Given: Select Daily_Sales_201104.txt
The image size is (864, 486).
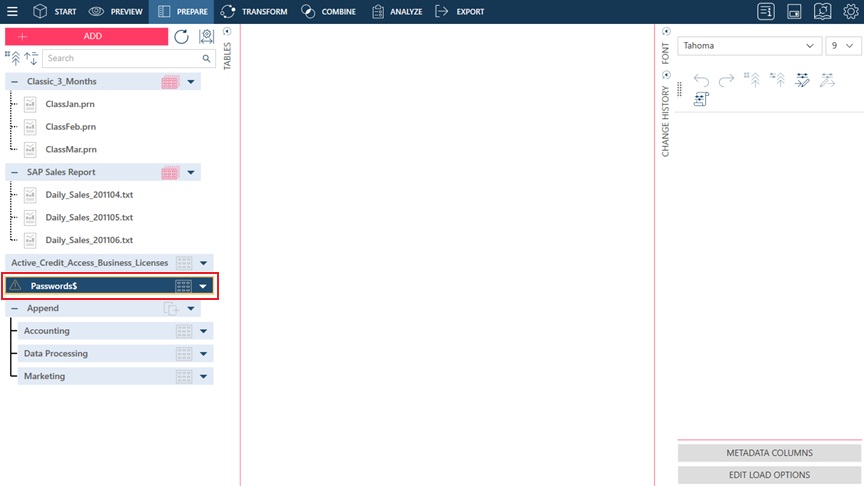Looking at the screenshot, I should (x=89, y=195).
